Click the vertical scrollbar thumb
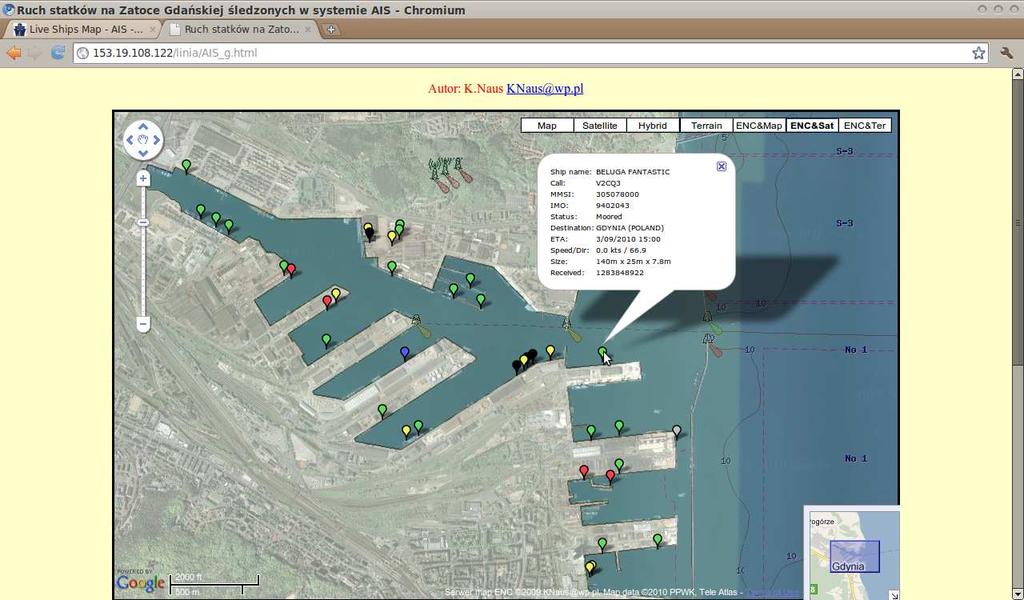Screen dimensions: 1024x600 pos(1017,223)
